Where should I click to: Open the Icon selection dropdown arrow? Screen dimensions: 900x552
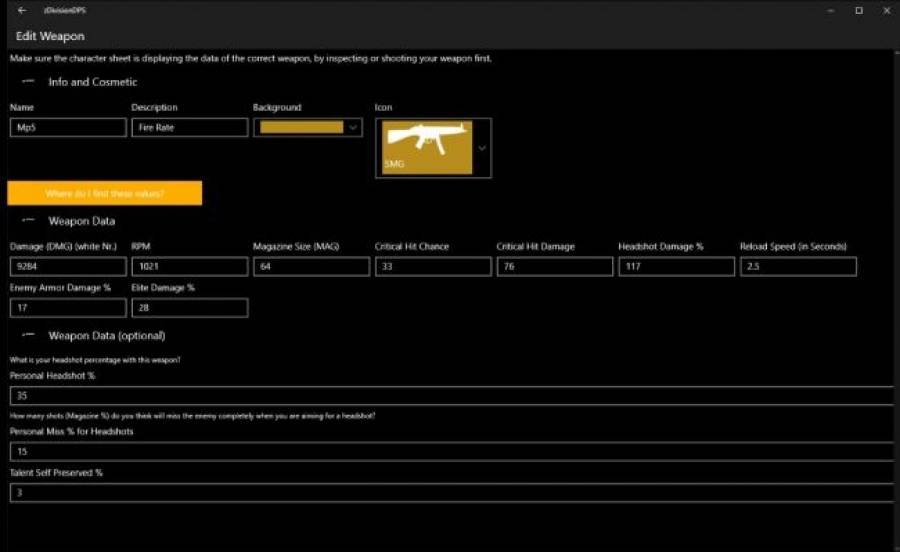[482, 148]
